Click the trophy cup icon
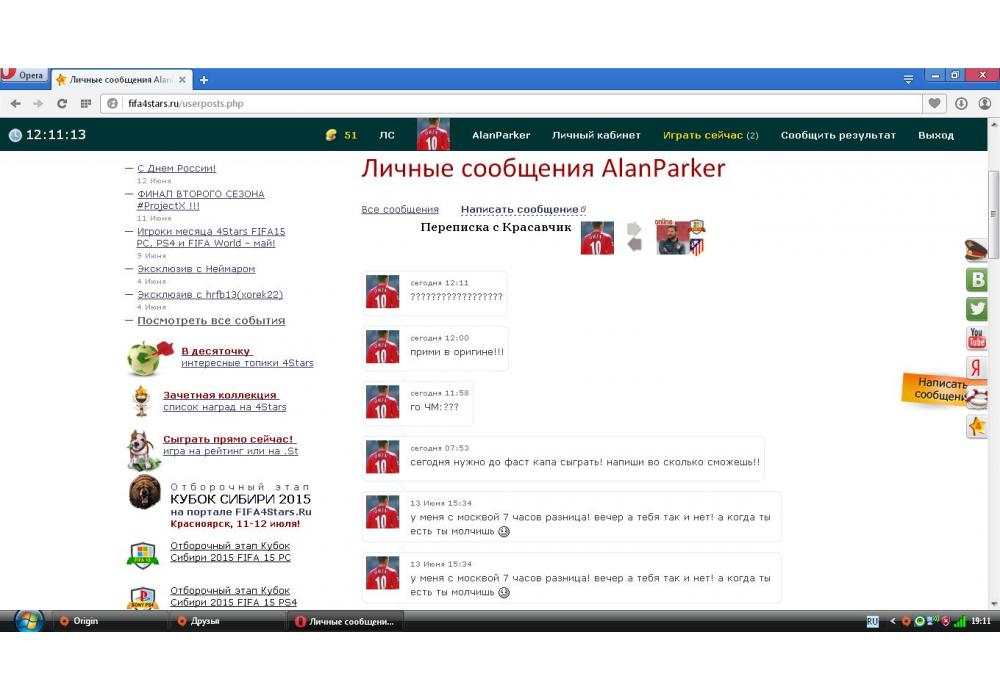The width and height of the screenshot is (1000, 700). click(141, 400)
